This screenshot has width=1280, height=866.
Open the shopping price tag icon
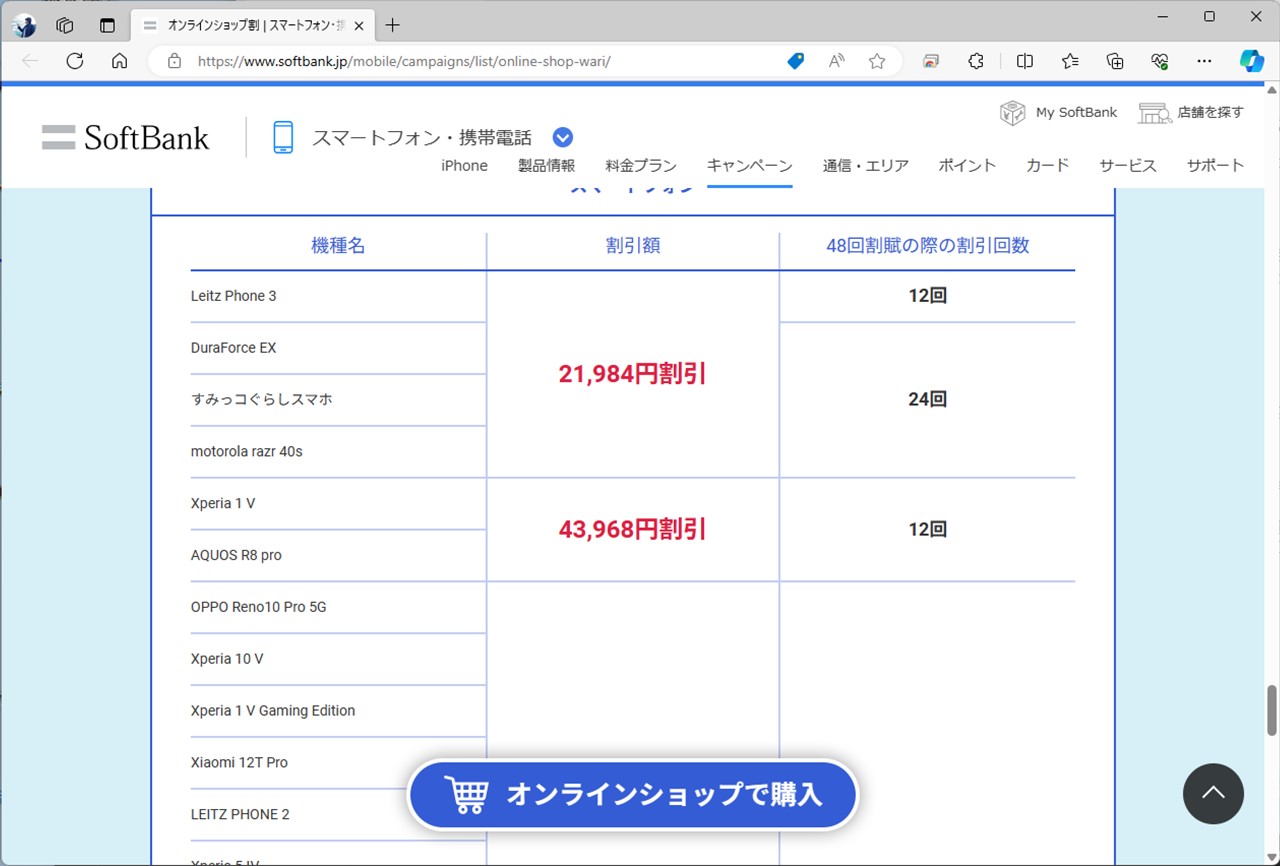(x=796, y=61)
